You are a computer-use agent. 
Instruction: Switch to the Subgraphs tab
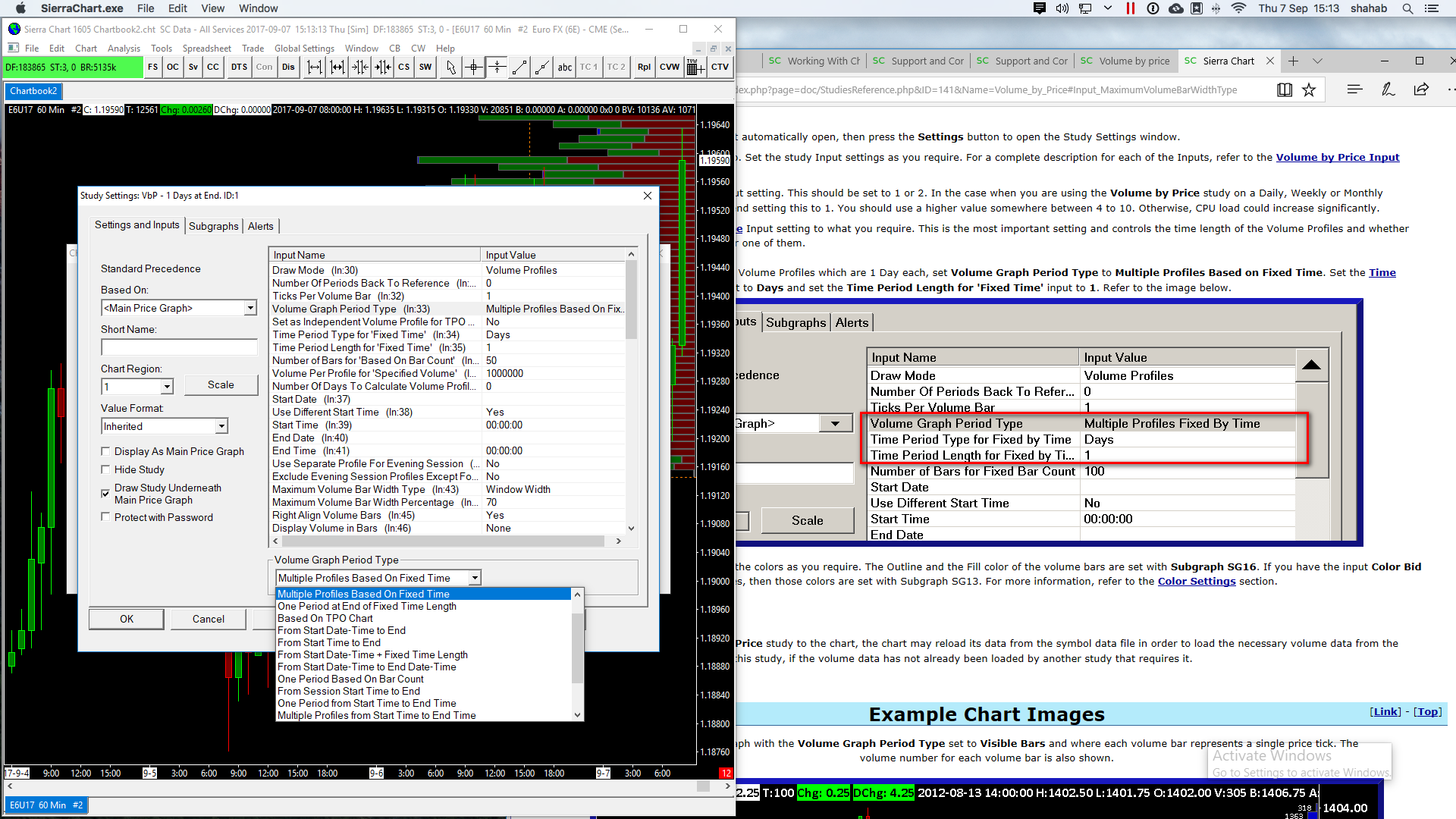[214, 226]
